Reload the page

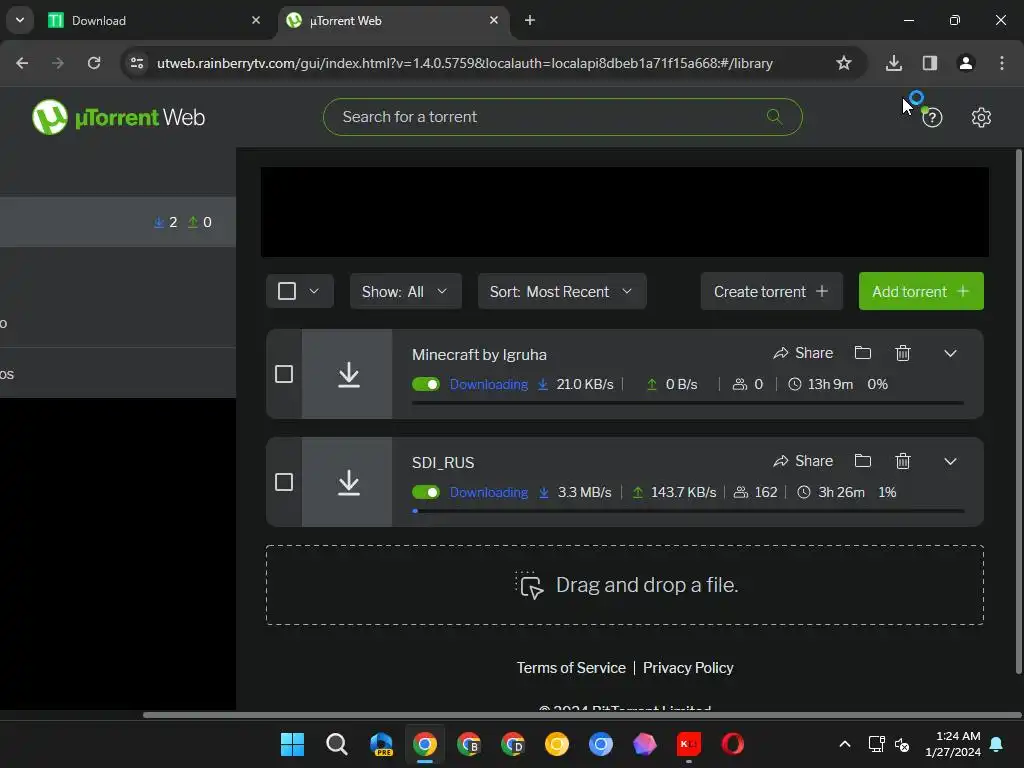[94, 63]
